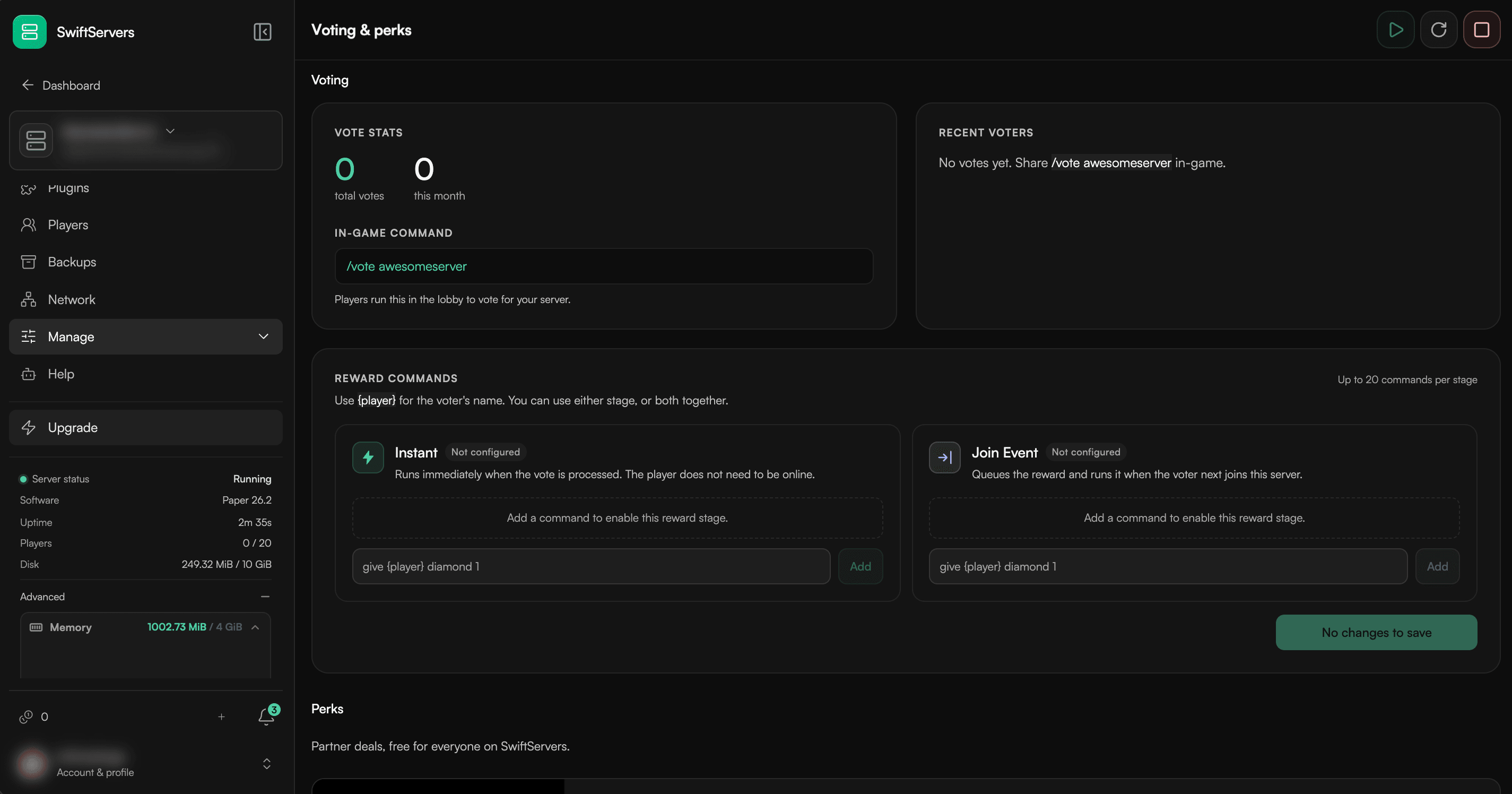
Task: Click the 'Paper 26.2' software value
Action: 247,500
